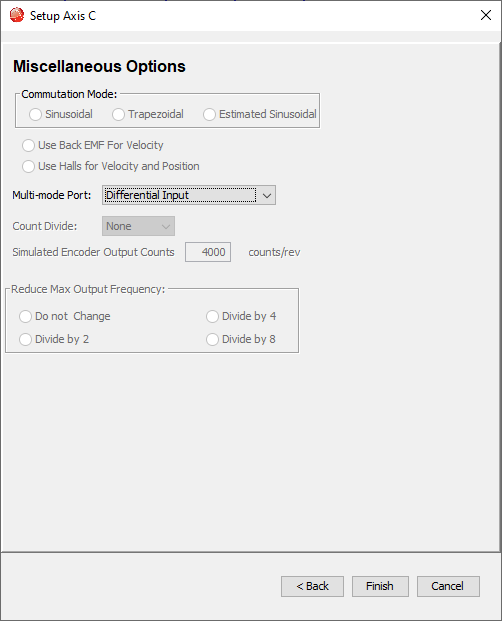Click the Miscellaneous Options heading
The width and height of the screenshot is (502, 621).
tap(99, 66)
